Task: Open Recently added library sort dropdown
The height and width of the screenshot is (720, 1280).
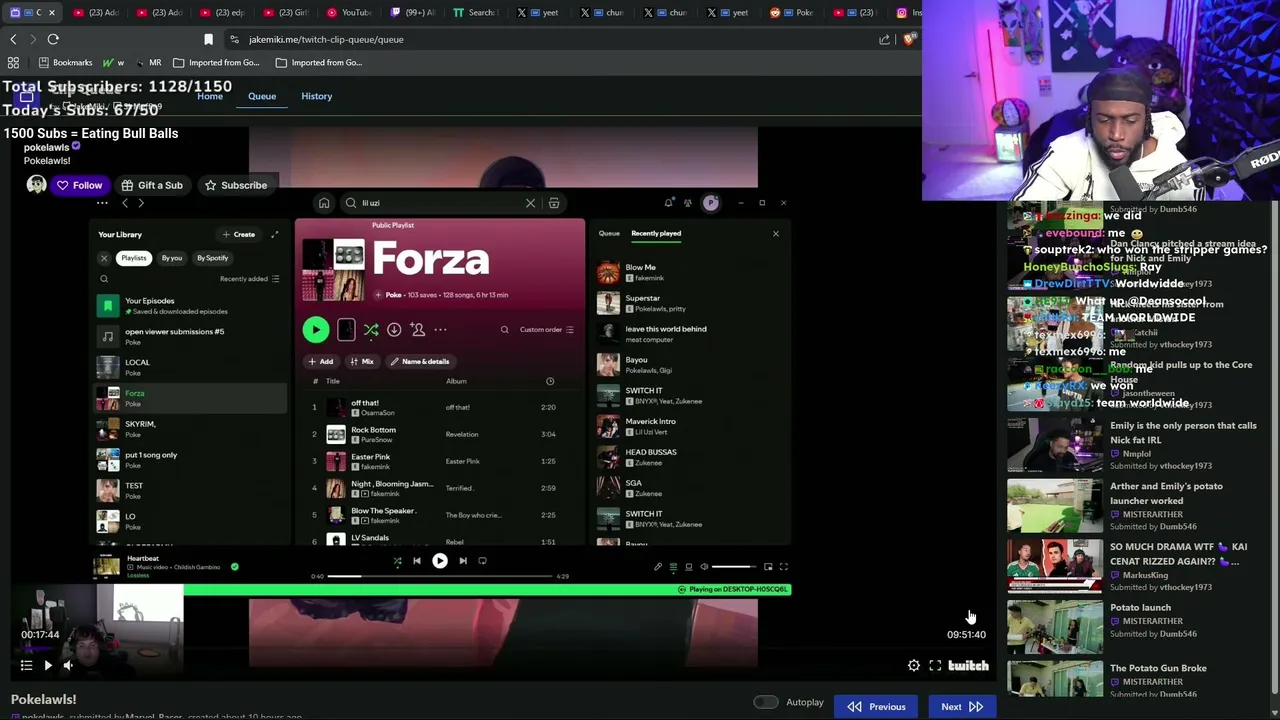Action: coord(250,279)
